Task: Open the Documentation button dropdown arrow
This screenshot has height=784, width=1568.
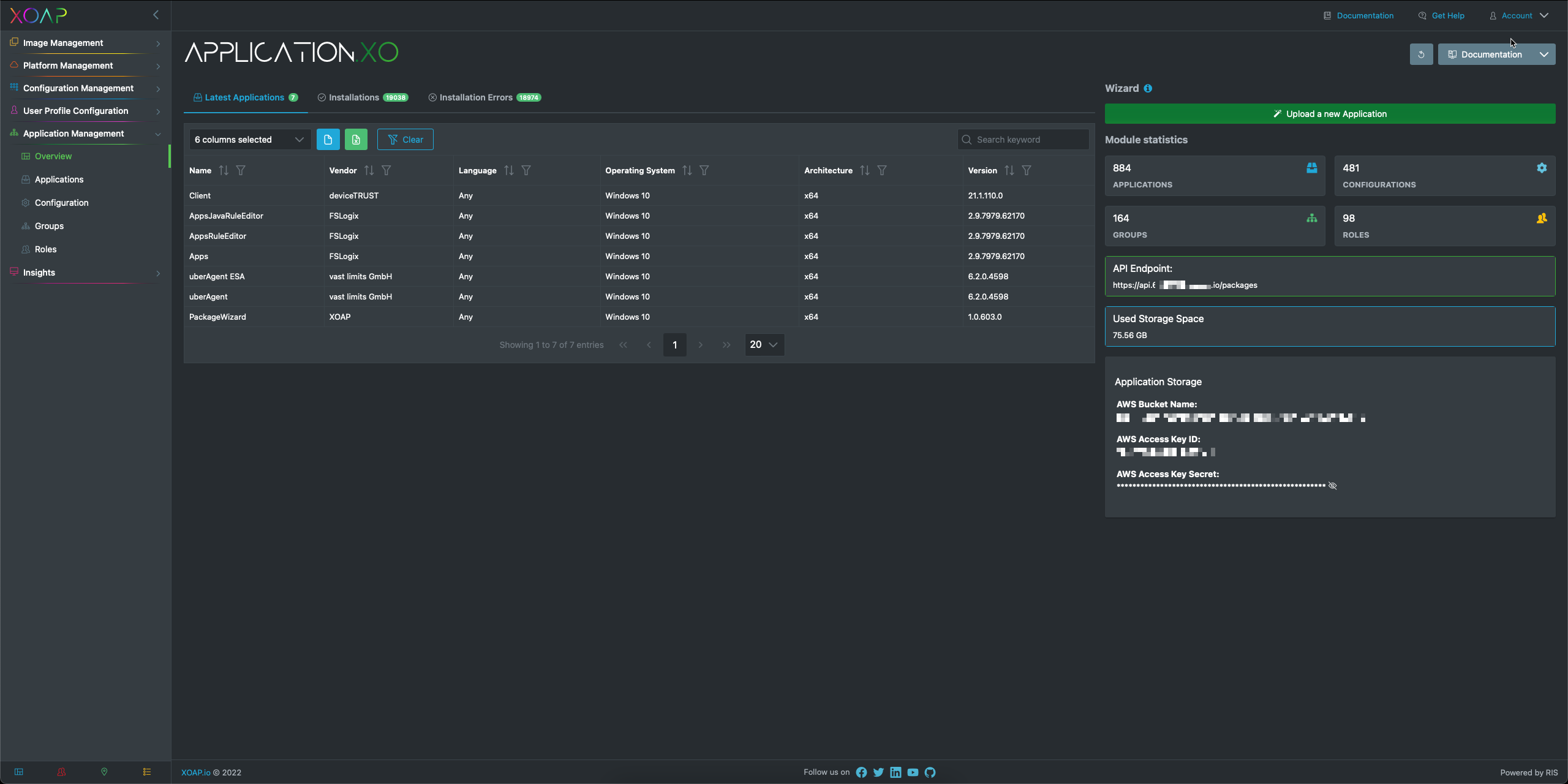Action: pyautogui.click(x=1543, y=55)
